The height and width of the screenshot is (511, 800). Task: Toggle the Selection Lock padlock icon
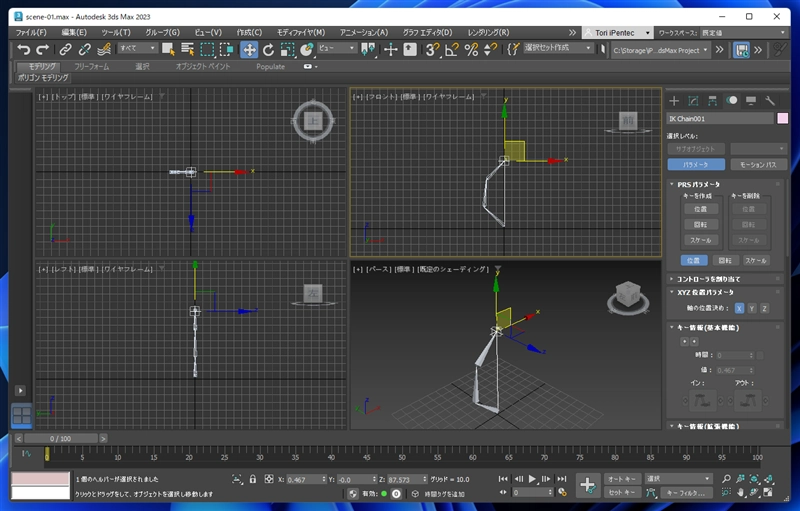pyautogui.click(x=253, y=479)
